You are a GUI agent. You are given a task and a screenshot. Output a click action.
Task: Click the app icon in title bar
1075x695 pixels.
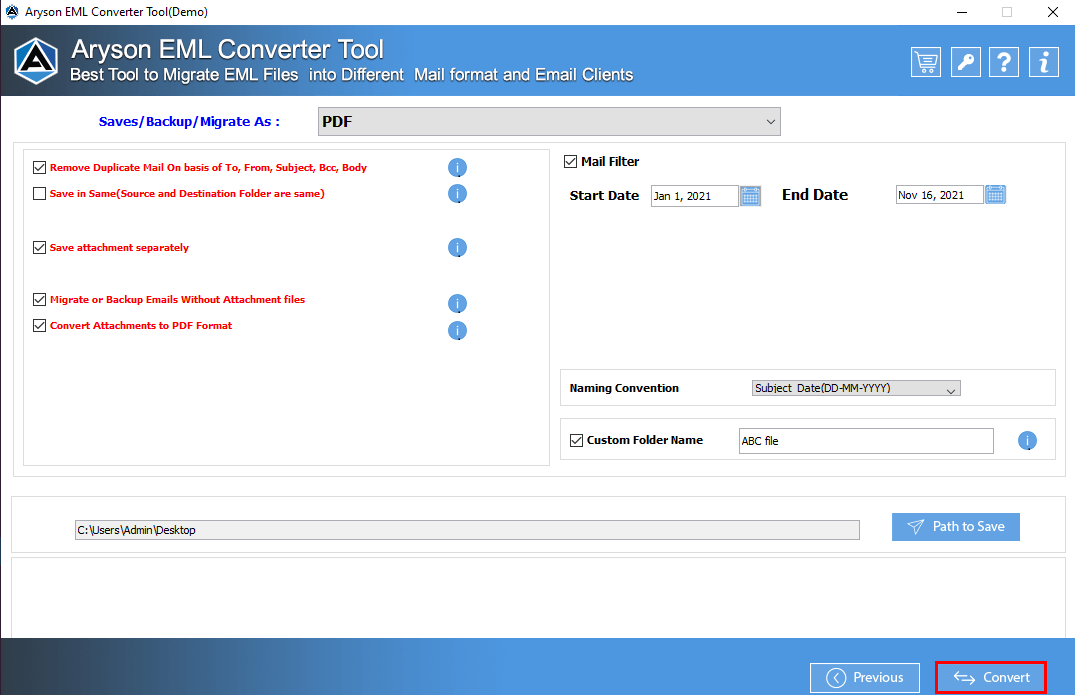12,12
